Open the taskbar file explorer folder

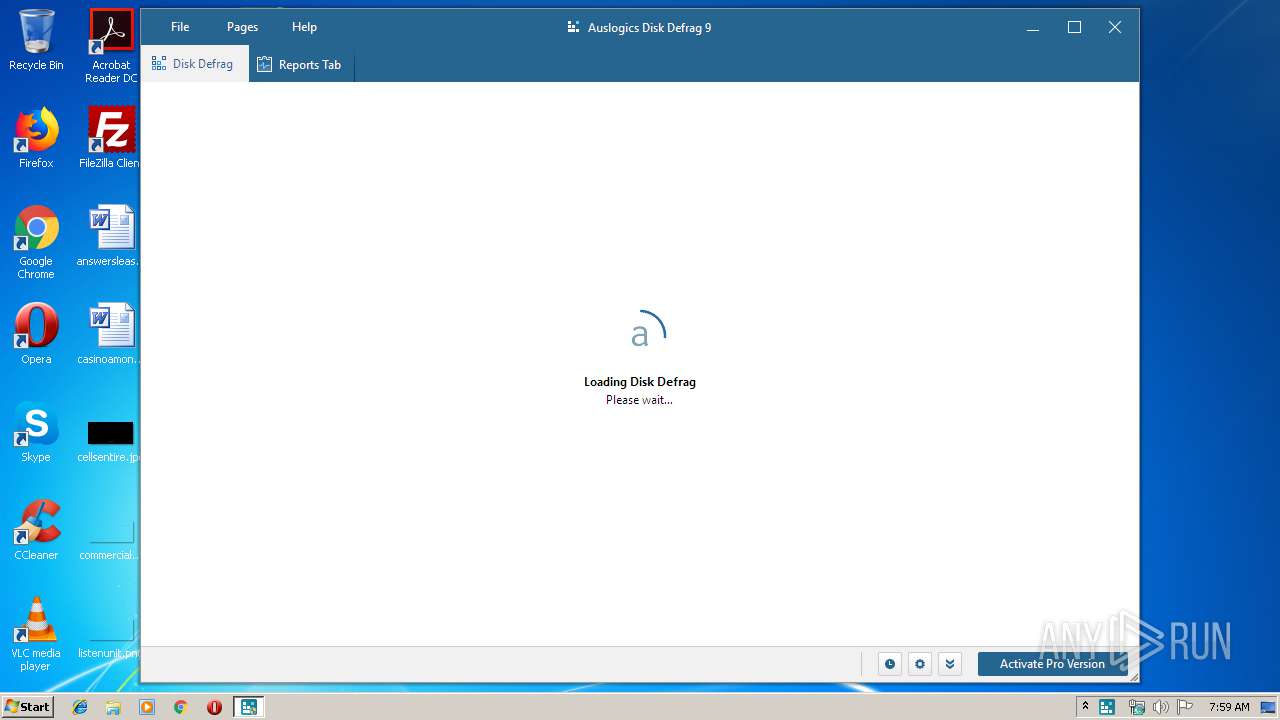(x=113, y=707)
